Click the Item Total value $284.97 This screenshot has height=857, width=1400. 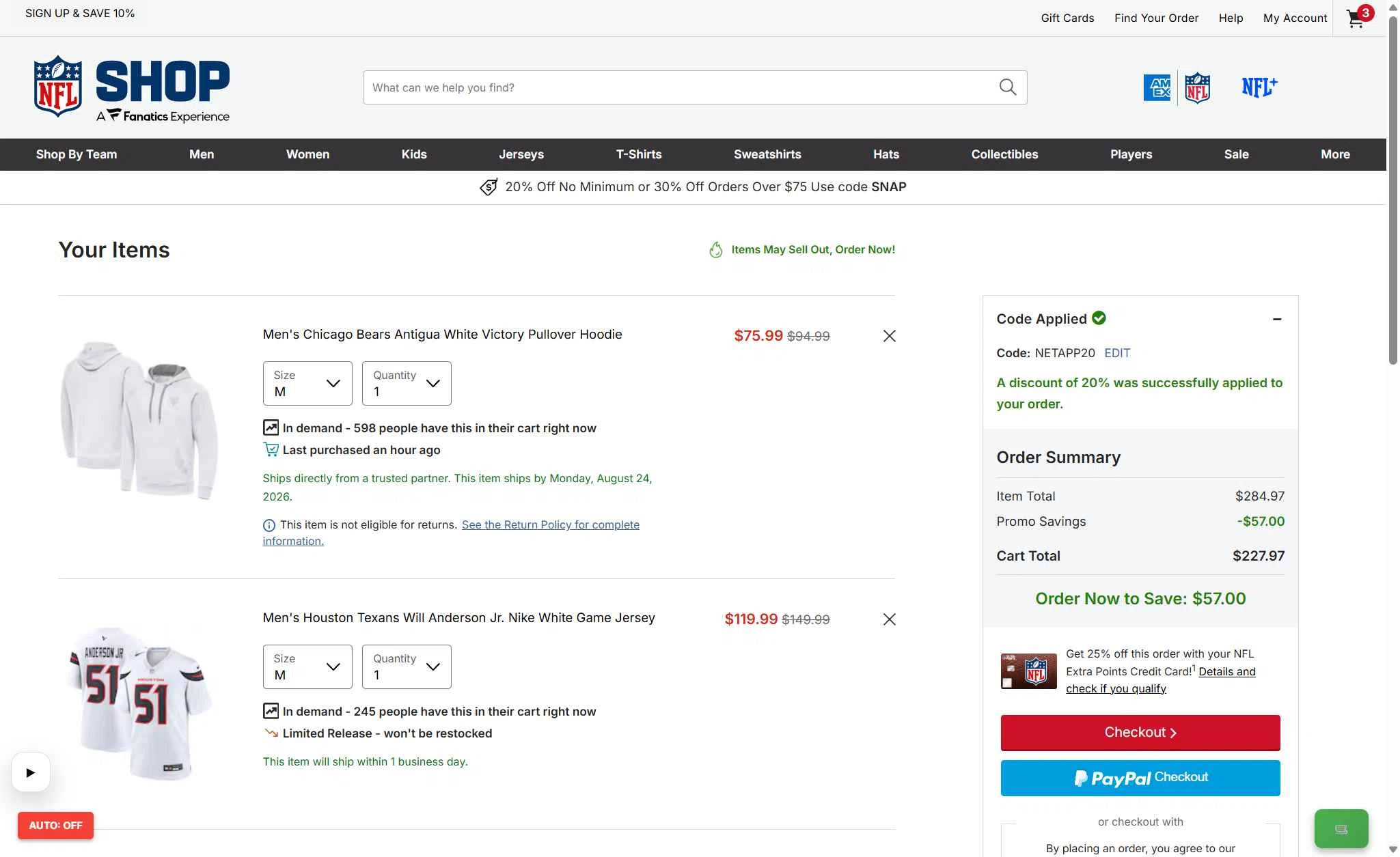tap(1260, 496)
